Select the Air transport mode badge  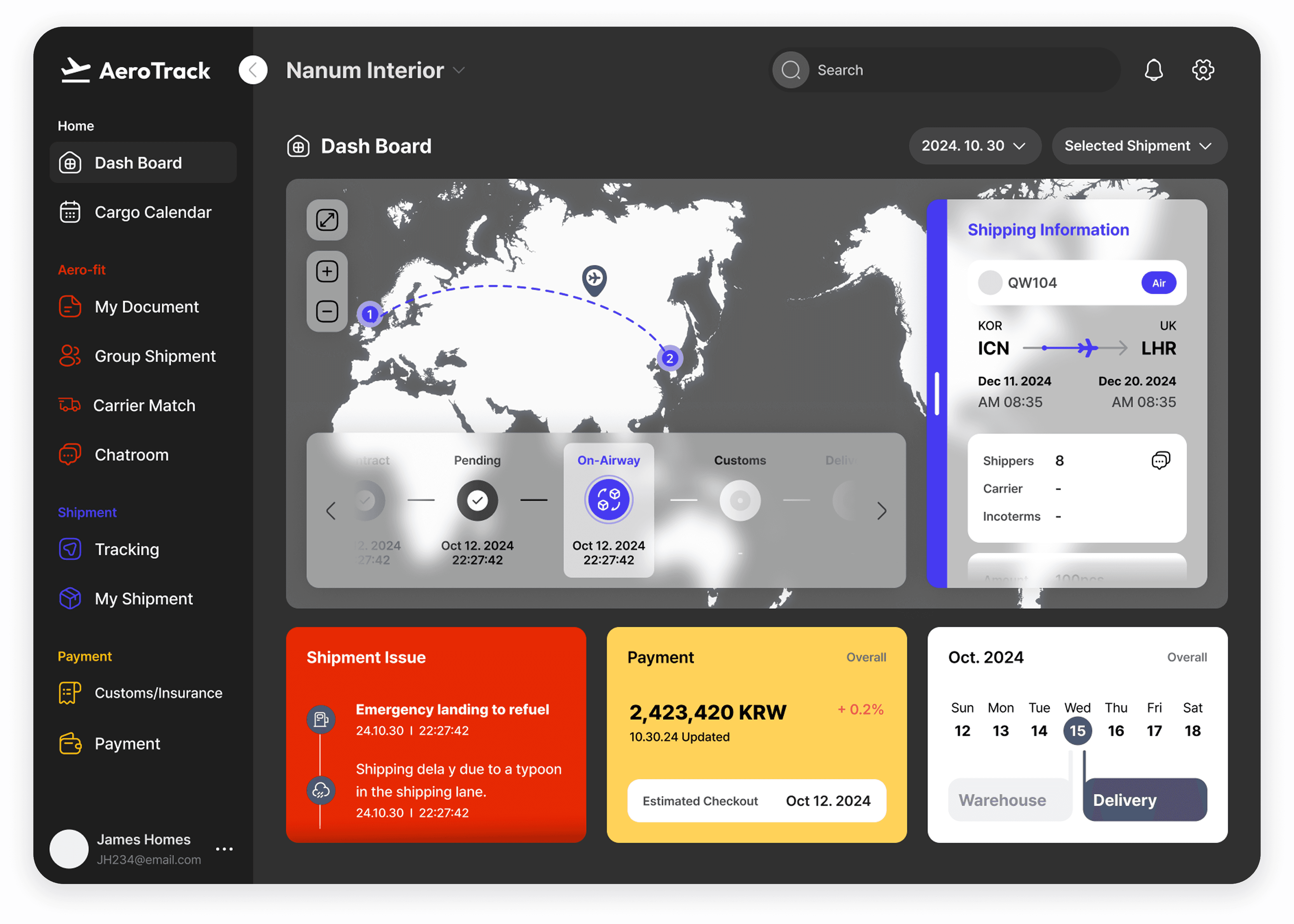tap(1159, 283)
